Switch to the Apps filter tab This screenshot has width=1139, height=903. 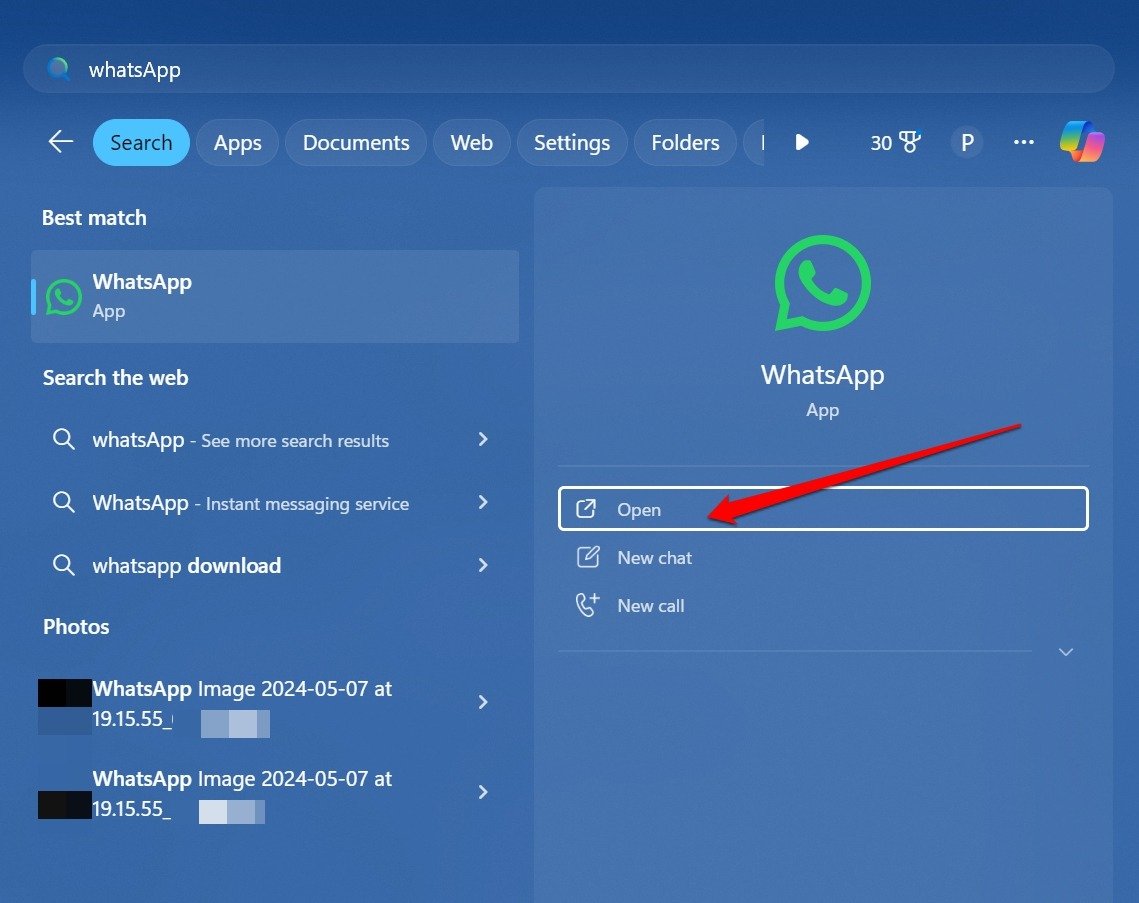point(237,142)
